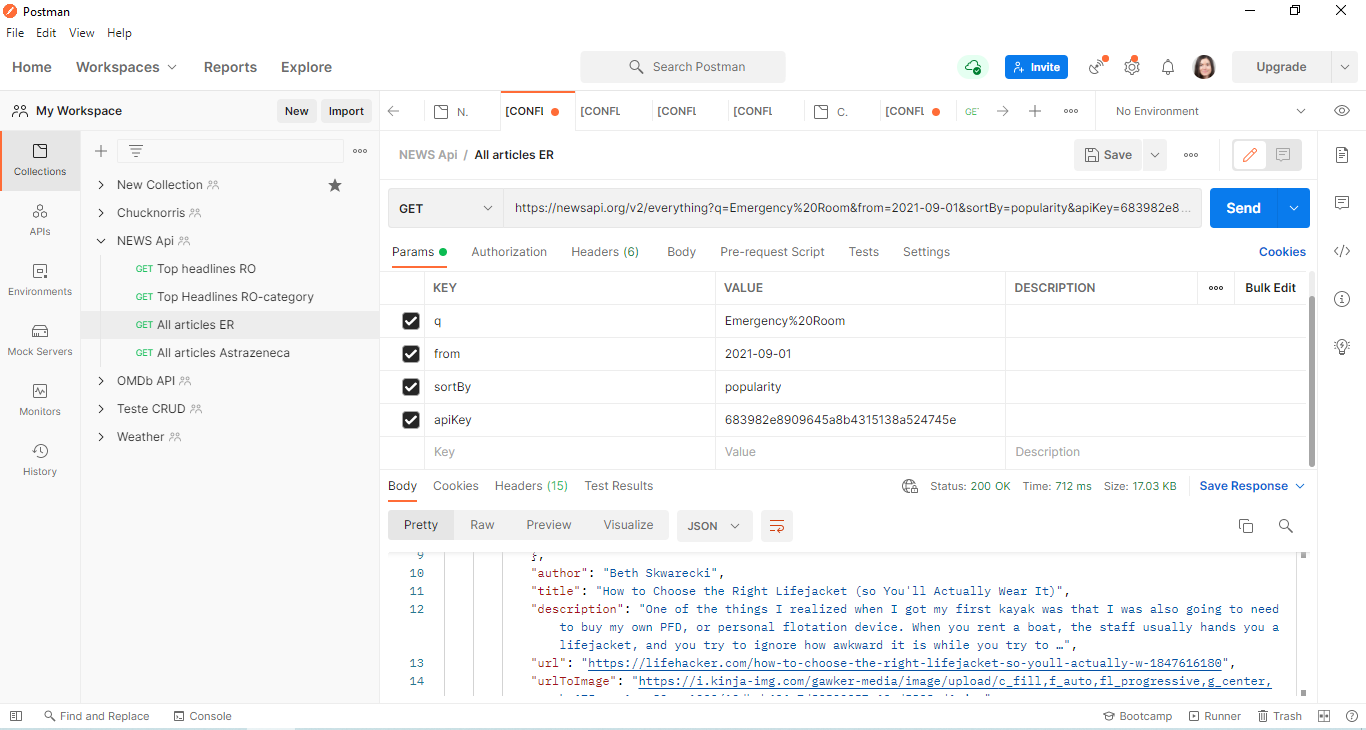
Task: Open the request info icon
Action: click(1342, 299)
